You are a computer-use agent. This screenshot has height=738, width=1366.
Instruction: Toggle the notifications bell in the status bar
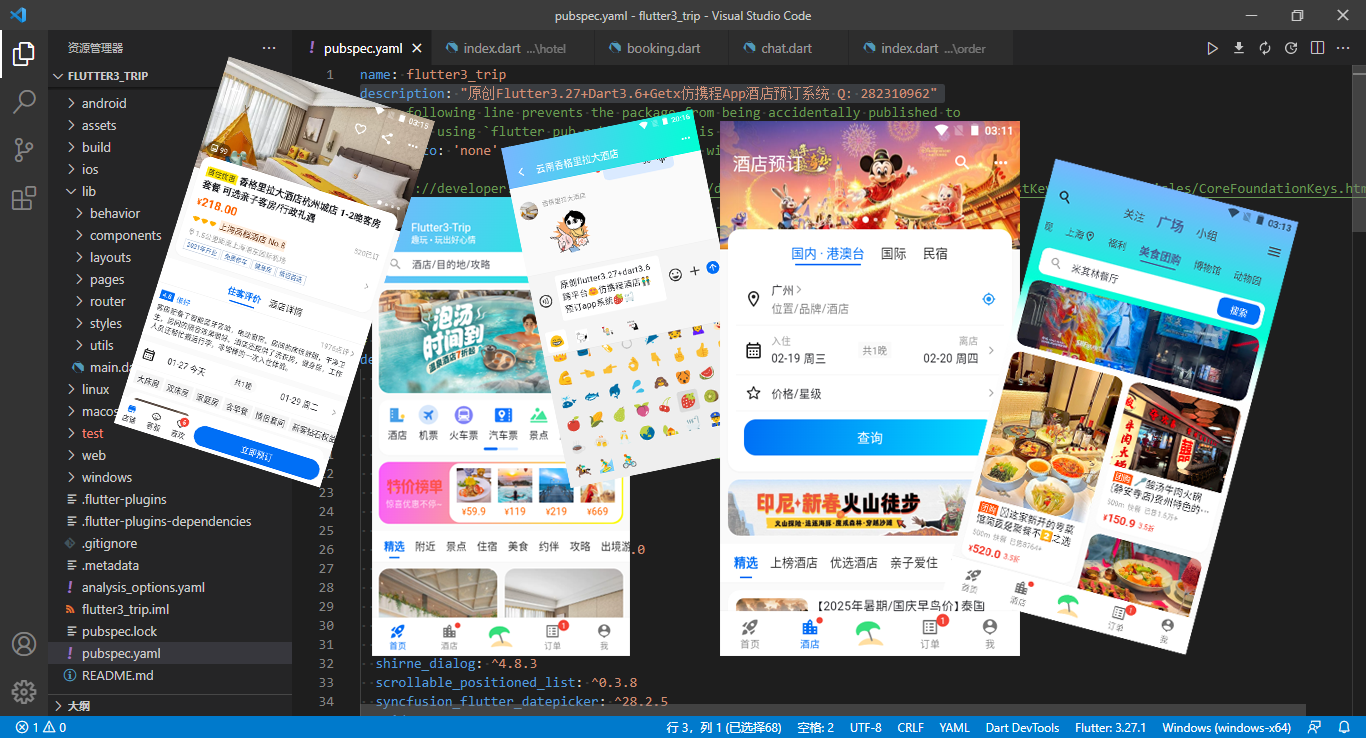pyautogui.click(x=1345, y=727)
